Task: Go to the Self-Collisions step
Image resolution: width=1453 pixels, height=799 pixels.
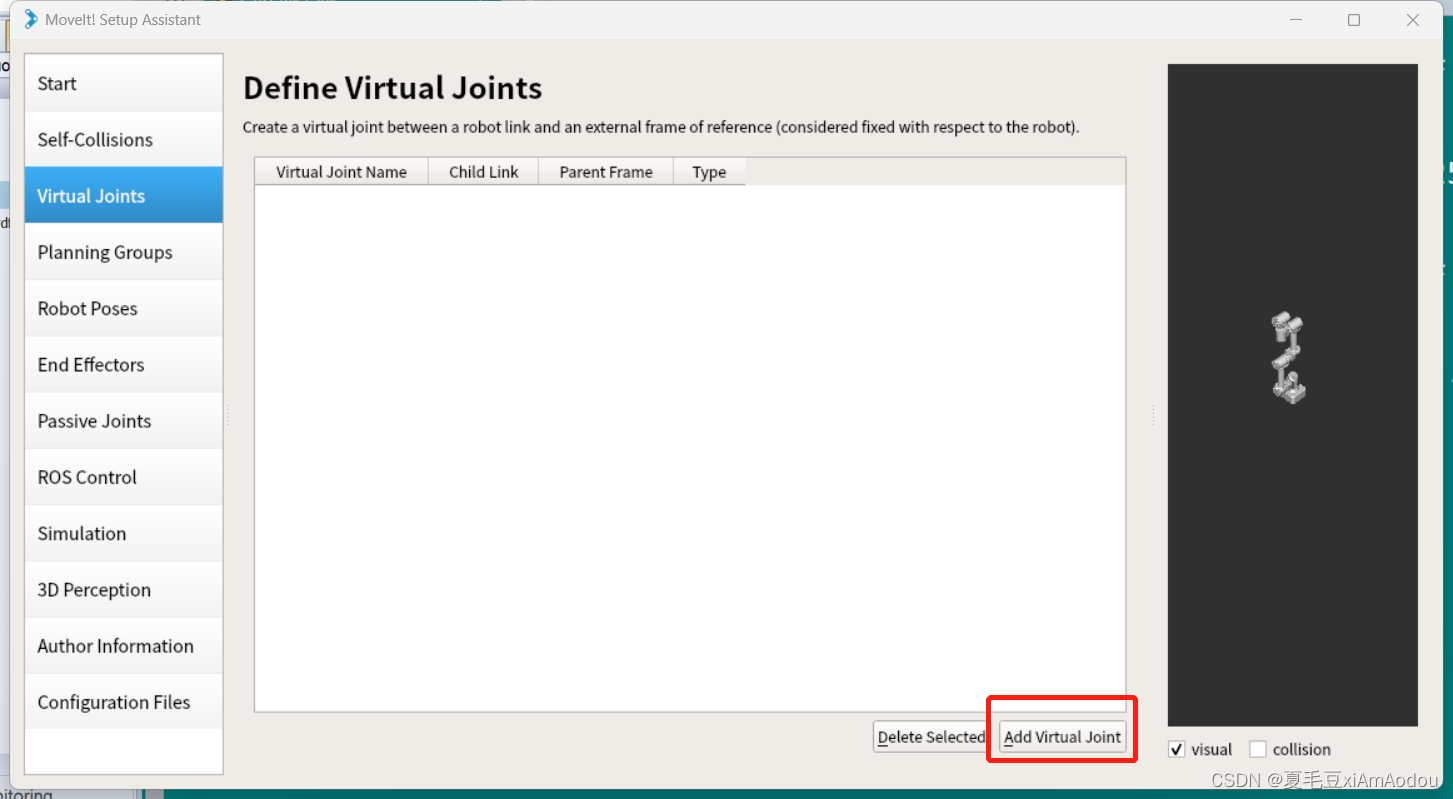Action: tap(124, 139)
